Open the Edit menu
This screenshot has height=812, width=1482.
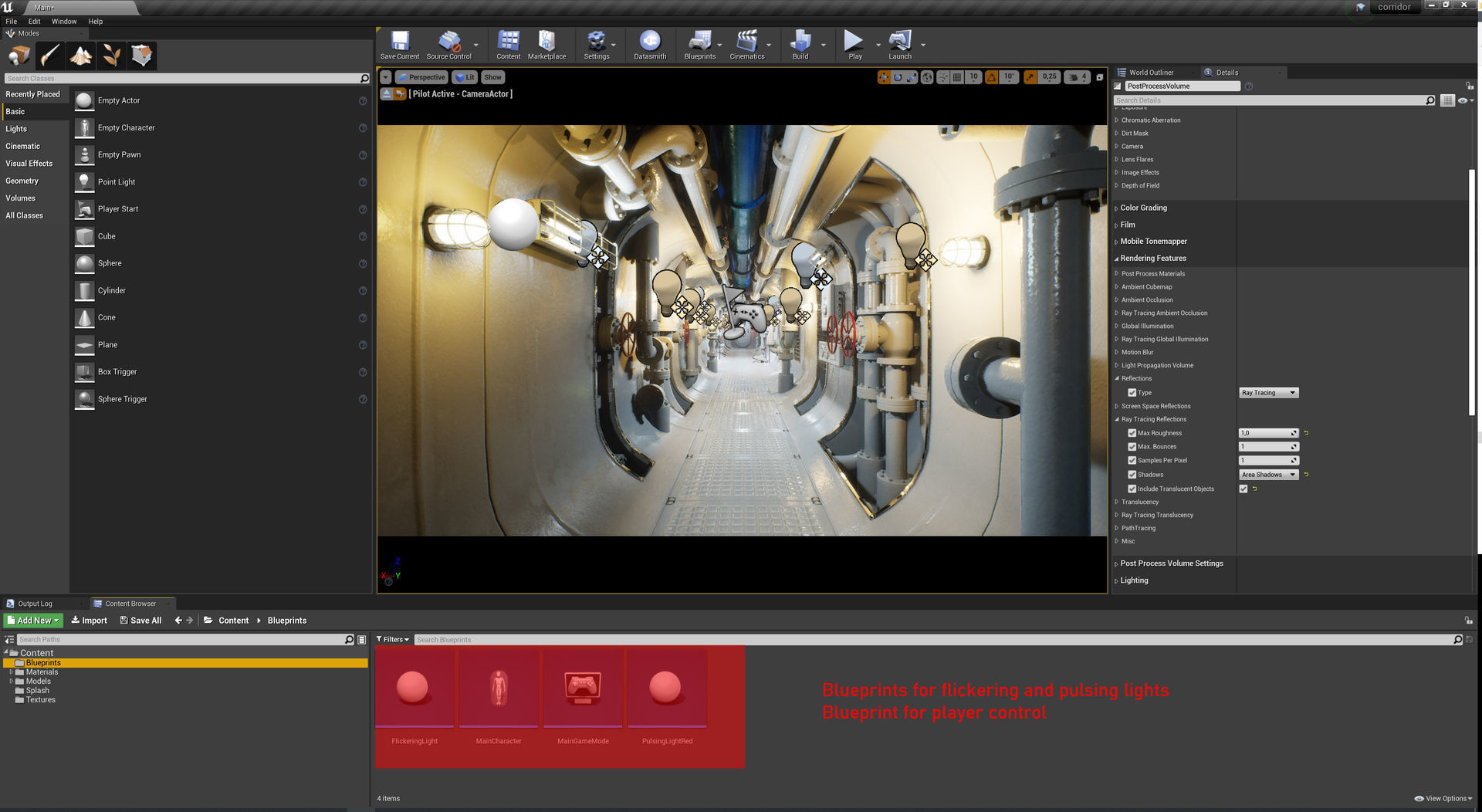point(34,22)
